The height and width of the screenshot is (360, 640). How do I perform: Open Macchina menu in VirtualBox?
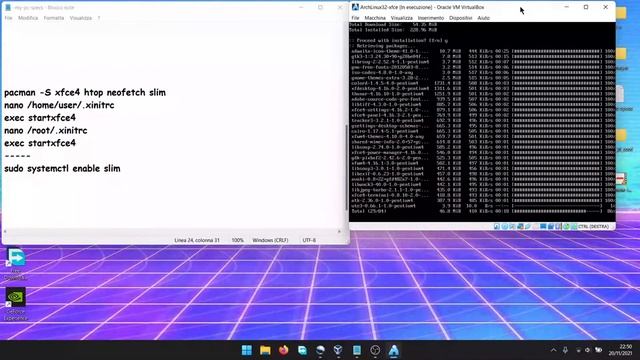pyautogui.click(x=375, y=18)
